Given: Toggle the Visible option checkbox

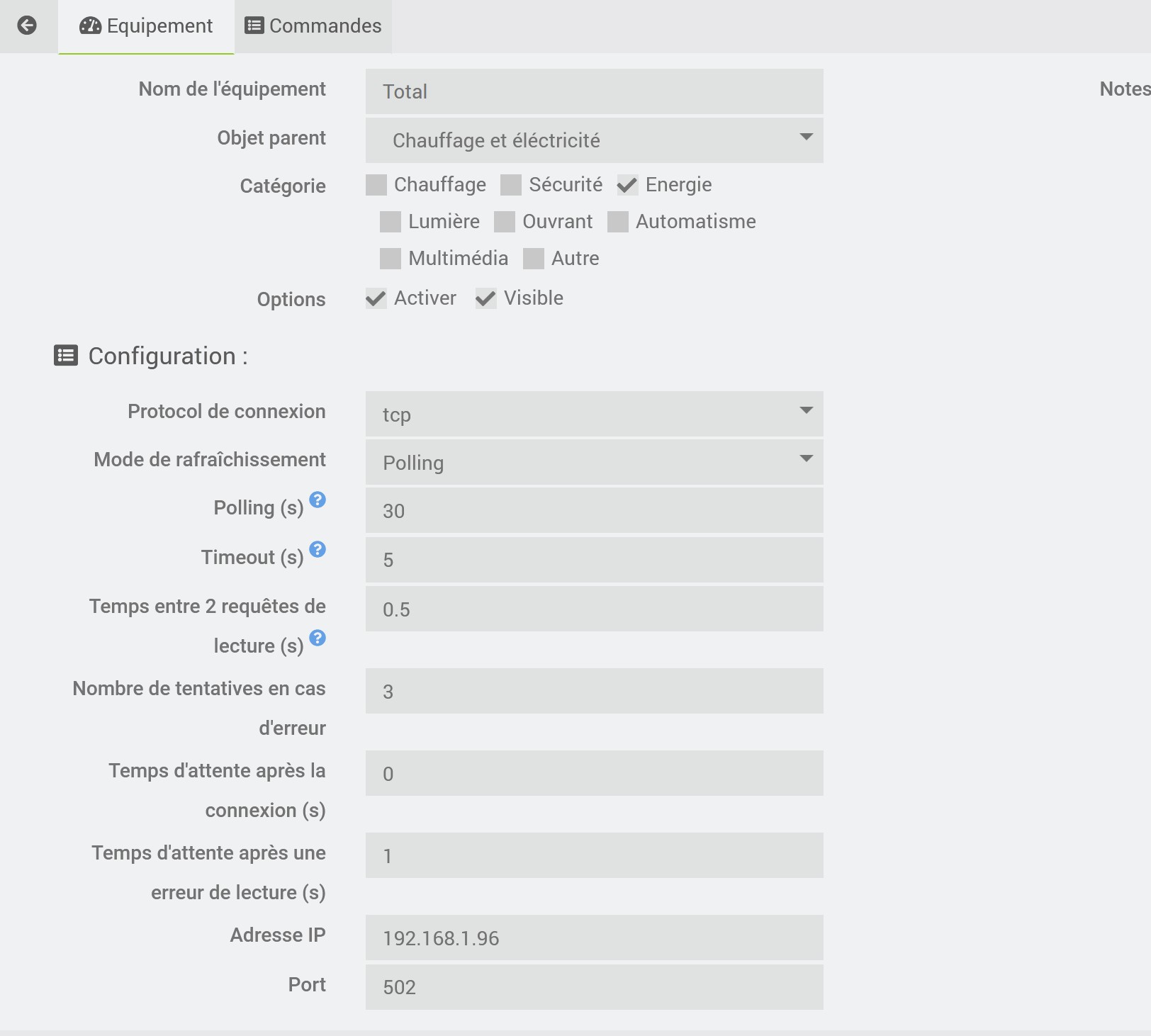Looking at the screenshot, I should [485, 298].
